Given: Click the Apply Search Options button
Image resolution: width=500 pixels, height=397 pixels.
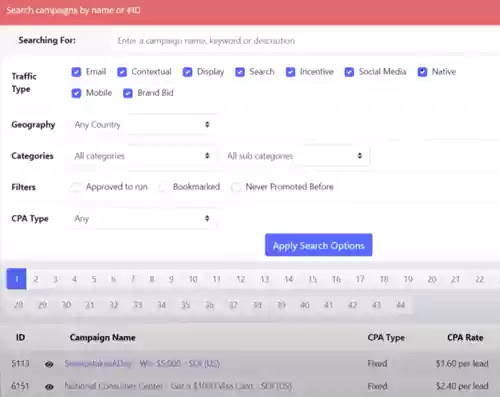Looking at the screenshot, I should tap(319, 245).
